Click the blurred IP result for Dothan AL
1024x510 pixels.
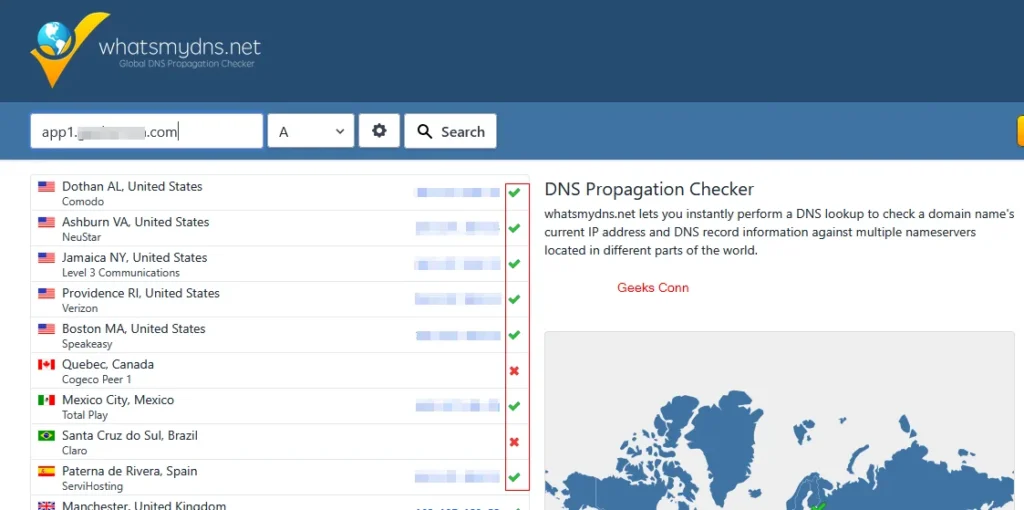457,193
